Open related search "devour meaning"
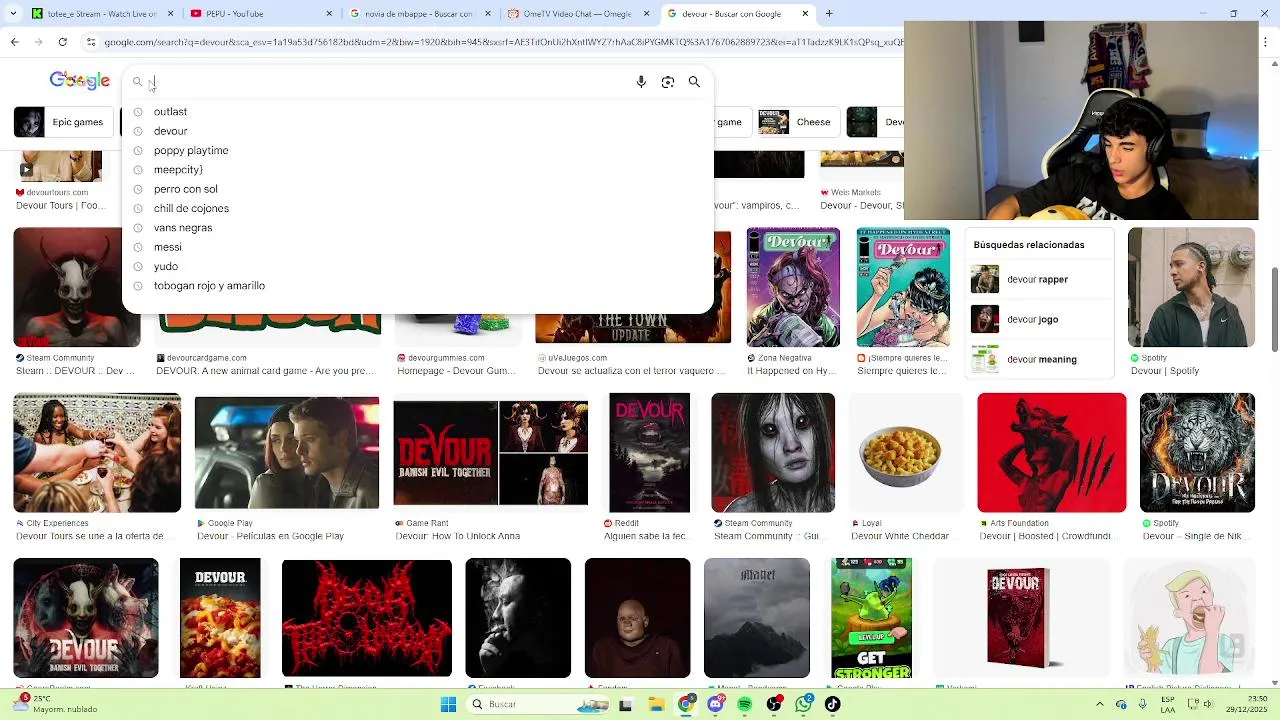Screen dimensions: 1280x720 pos(1041,359)
